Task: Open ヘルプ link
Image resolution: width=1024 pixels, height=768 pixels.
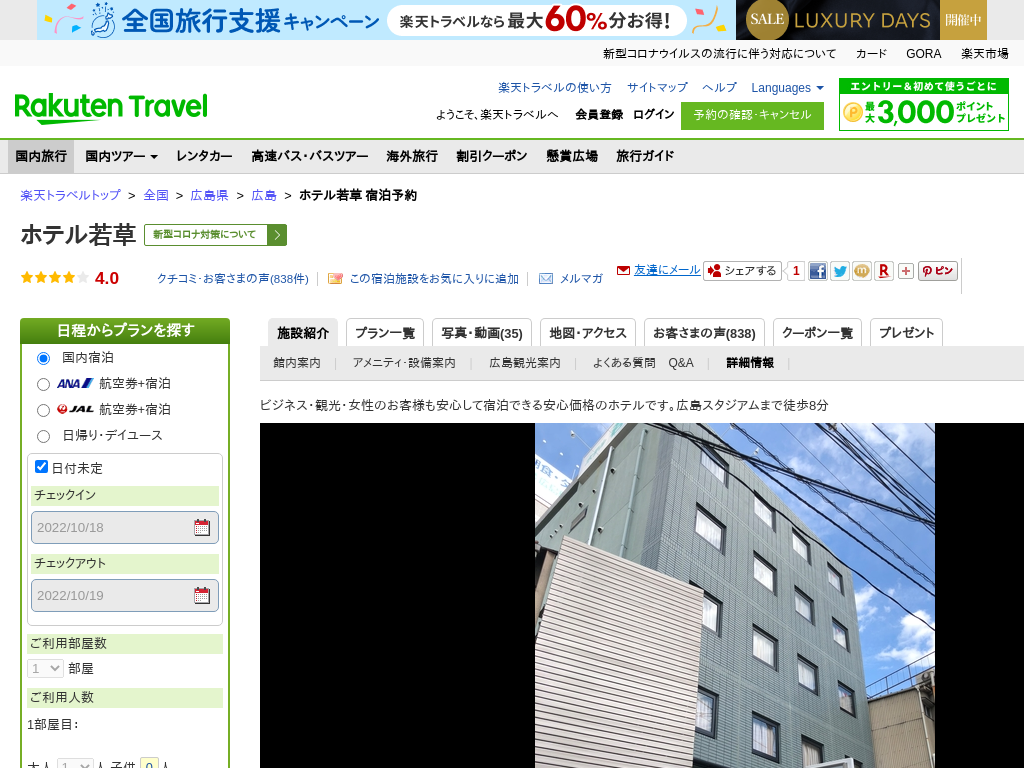Action: point(719,88)
